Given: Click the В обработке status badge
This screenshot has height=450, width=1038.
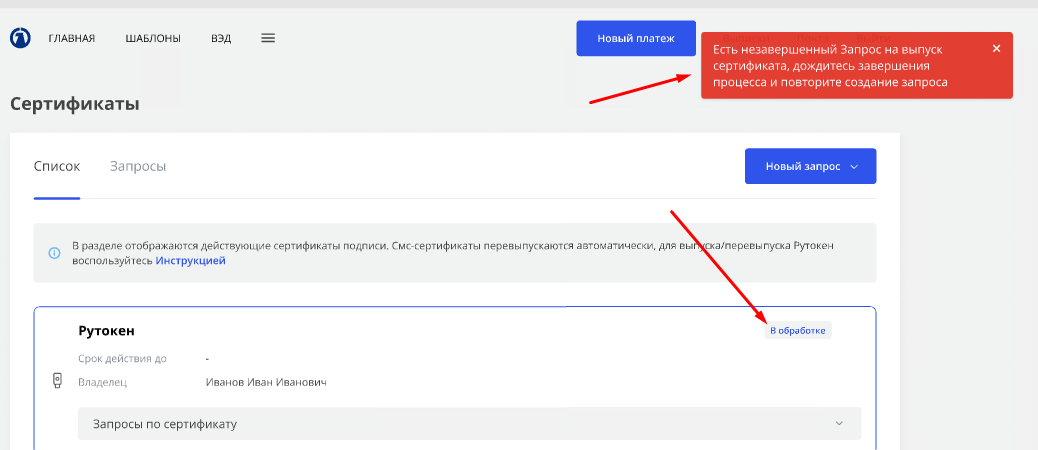Looking at the screenshot, I should pos(798,330).
